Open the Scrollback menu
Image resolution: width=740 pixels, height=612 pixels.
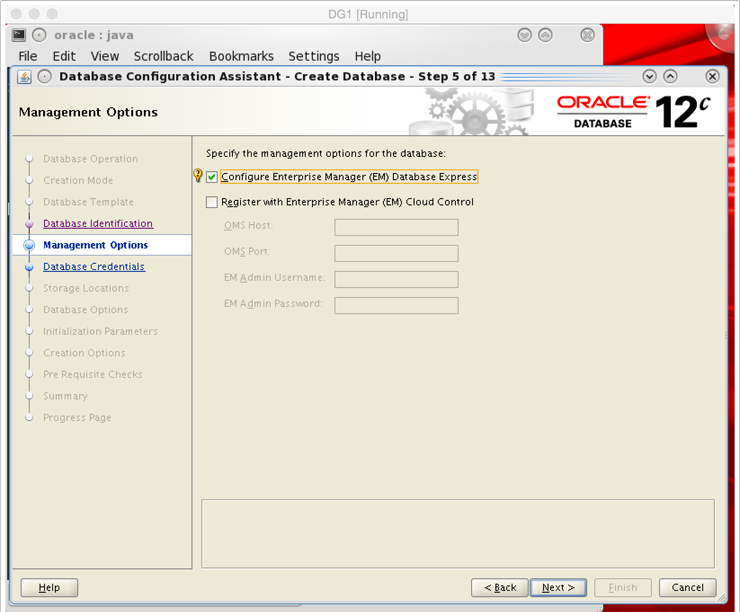click(x=163, y=56)
